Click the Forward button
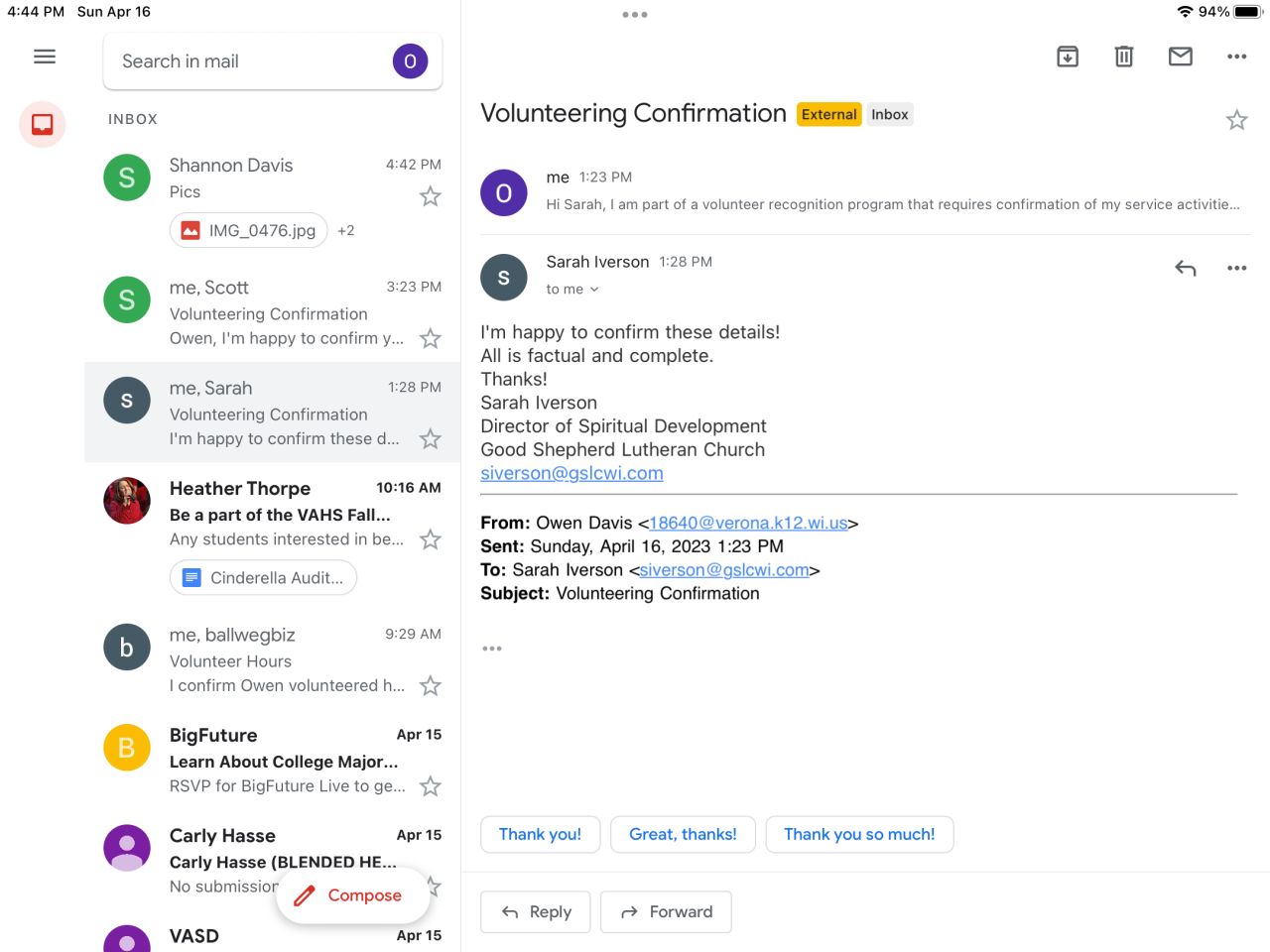The image size is (1270, 952). click(x=666, y=912)
